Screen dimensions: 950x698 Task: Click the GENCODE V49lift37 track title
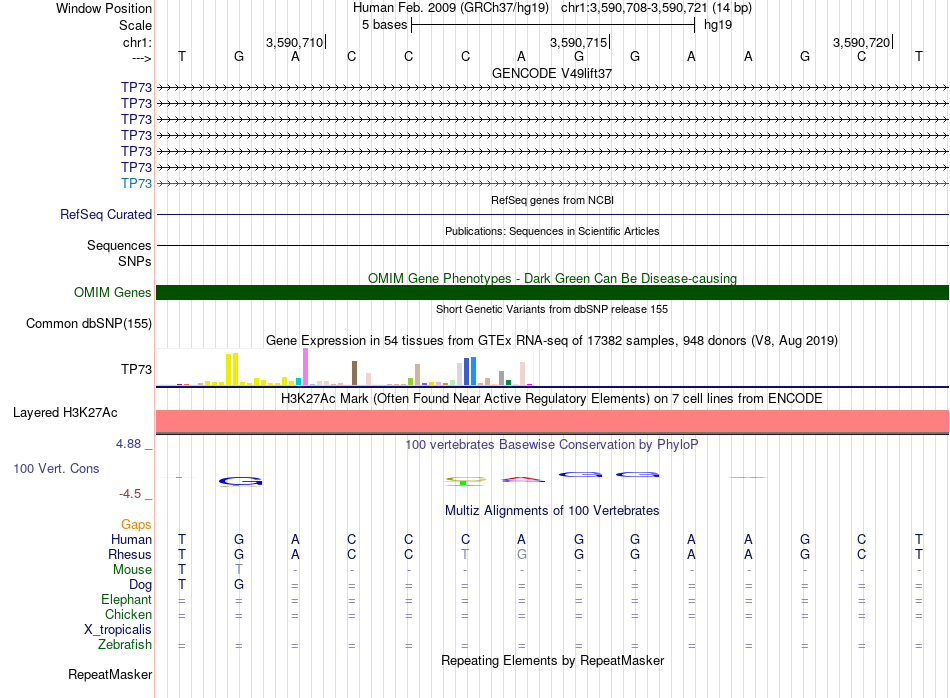click(x=552, y=73)
